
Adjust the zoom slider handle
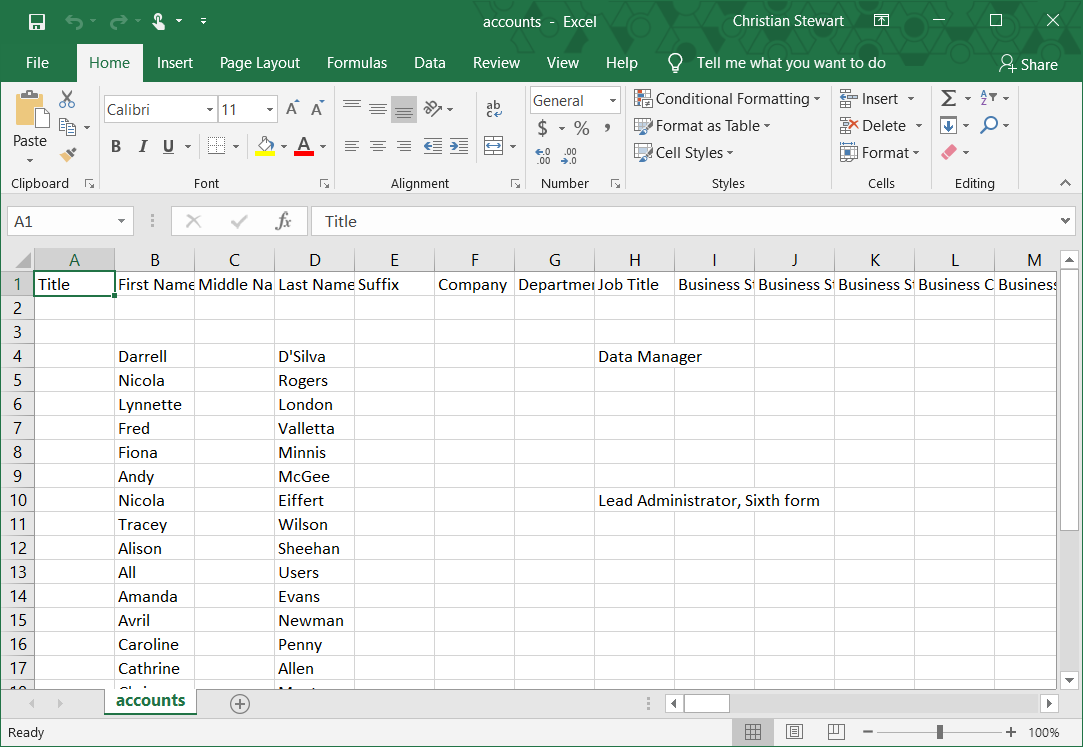(x=939, y=732)
